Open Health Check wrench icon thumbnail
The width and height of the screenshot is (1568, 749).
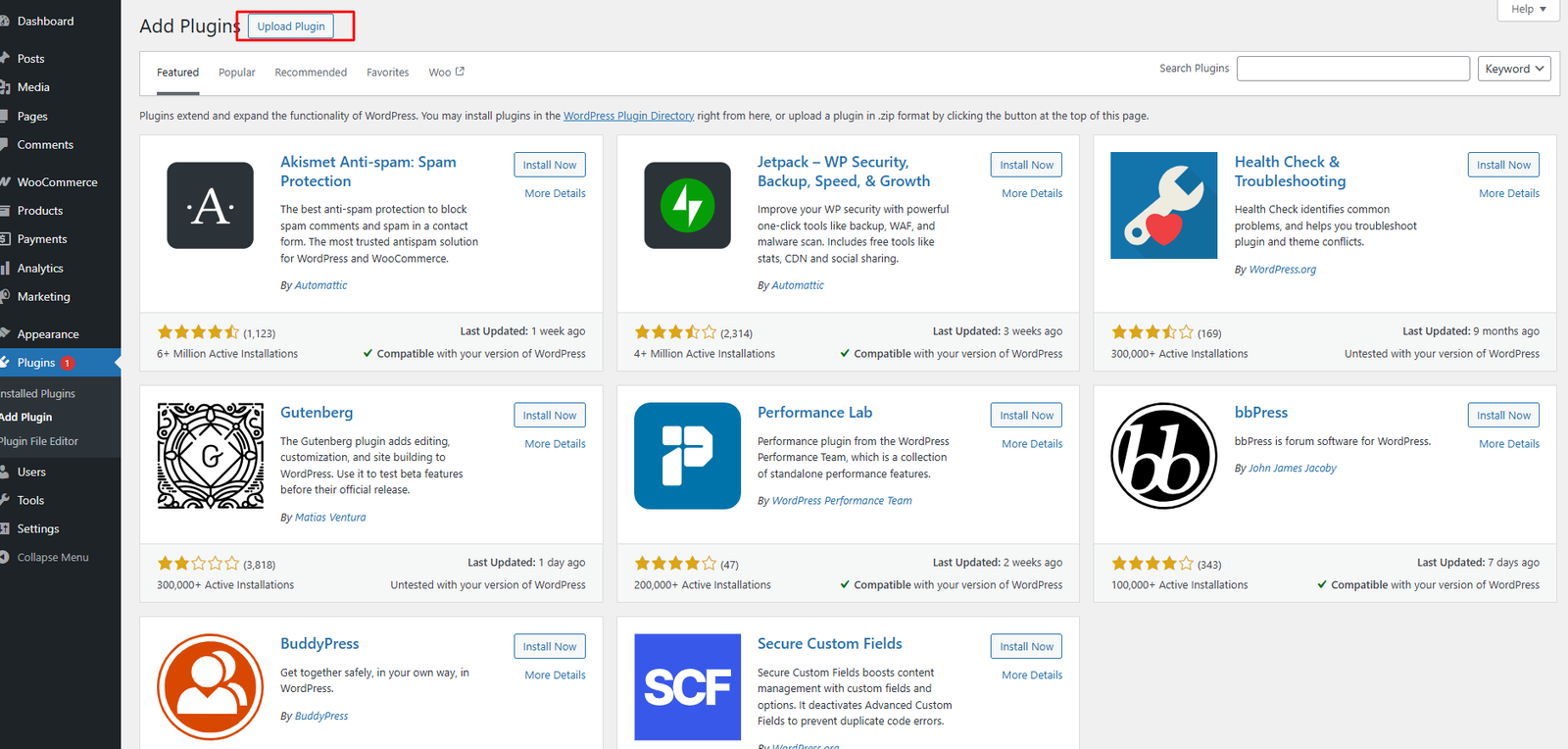[1163, 206]
